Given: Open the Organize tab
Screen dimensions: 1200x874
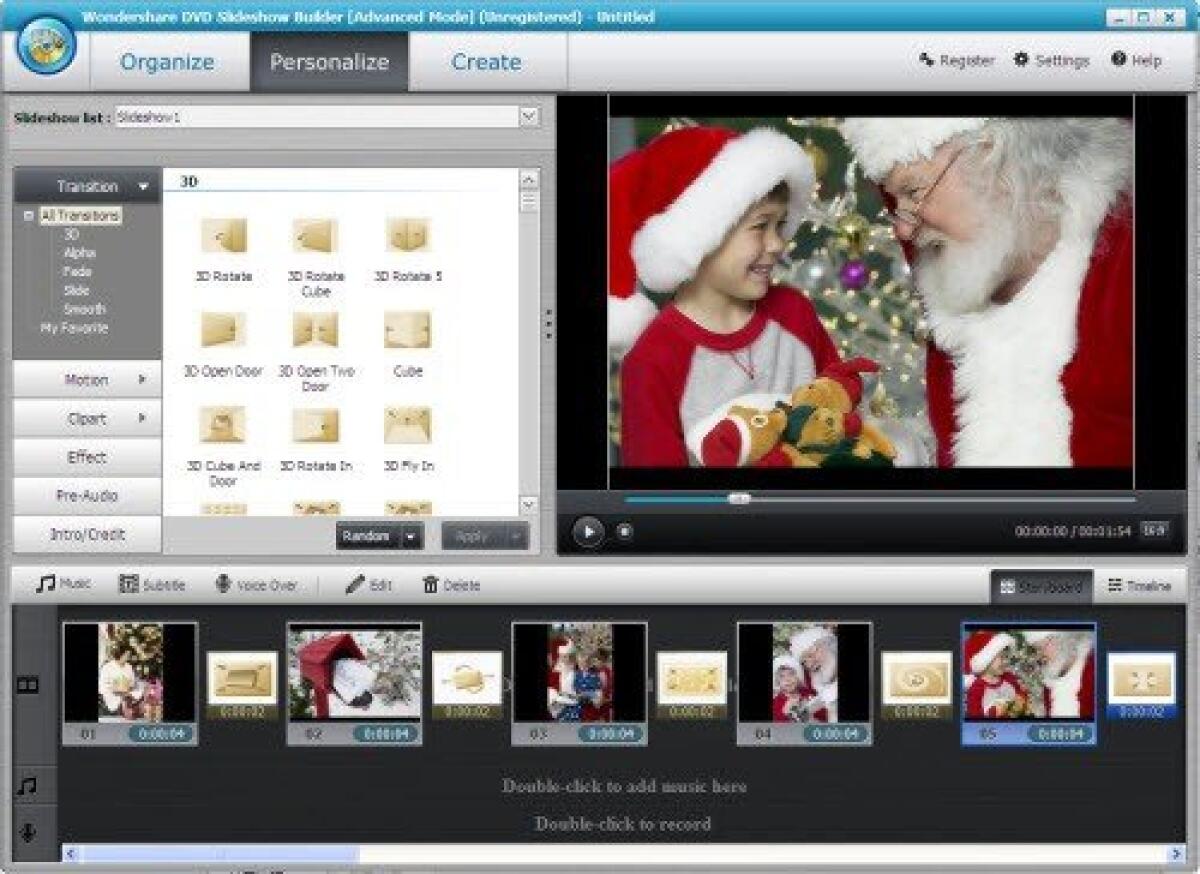Looking at the screenshot, I should tap(167, 62).
